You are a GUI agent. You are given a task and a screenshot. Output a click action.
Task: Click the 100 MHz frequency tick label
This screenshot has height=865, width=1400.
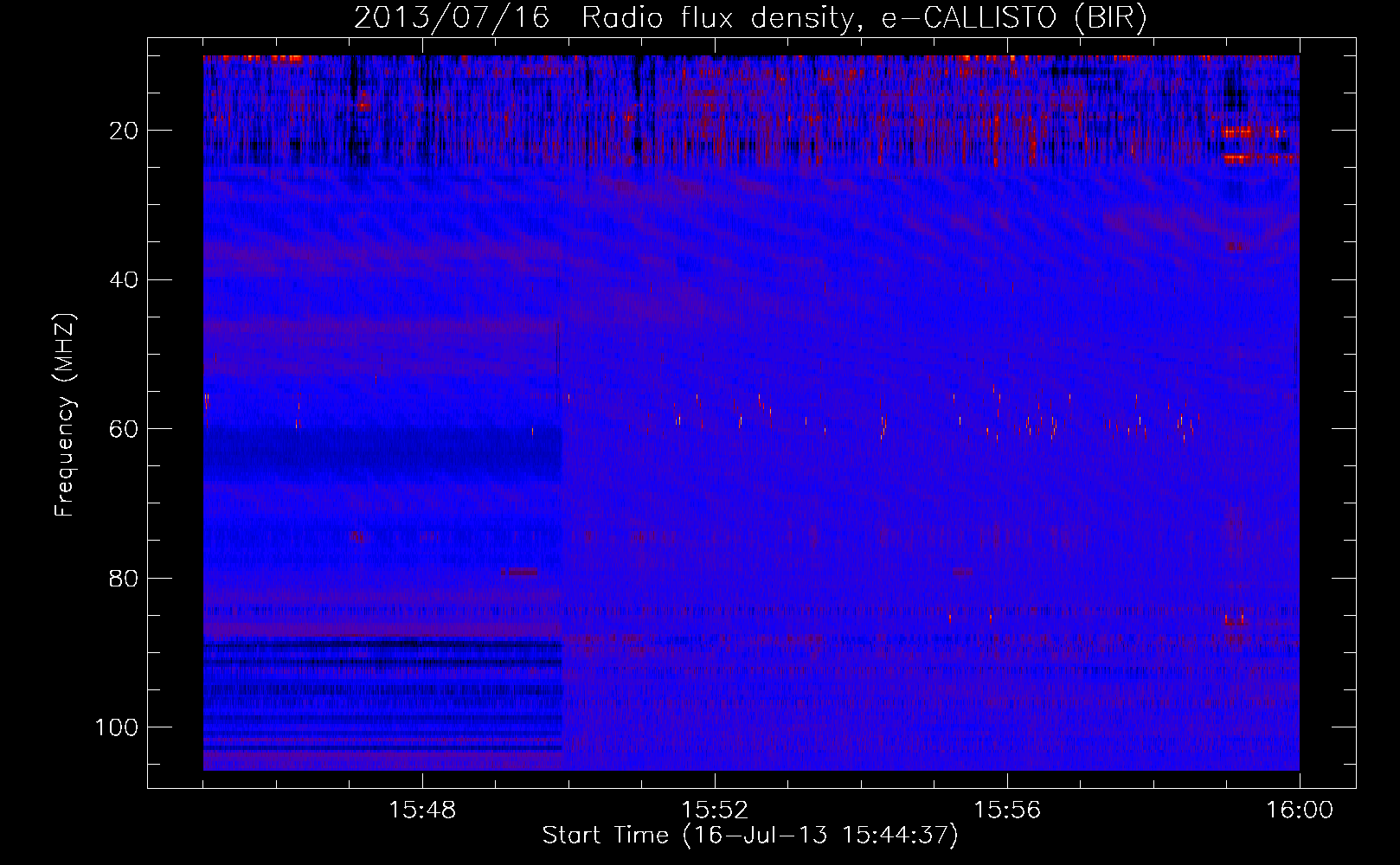(117, 727)
